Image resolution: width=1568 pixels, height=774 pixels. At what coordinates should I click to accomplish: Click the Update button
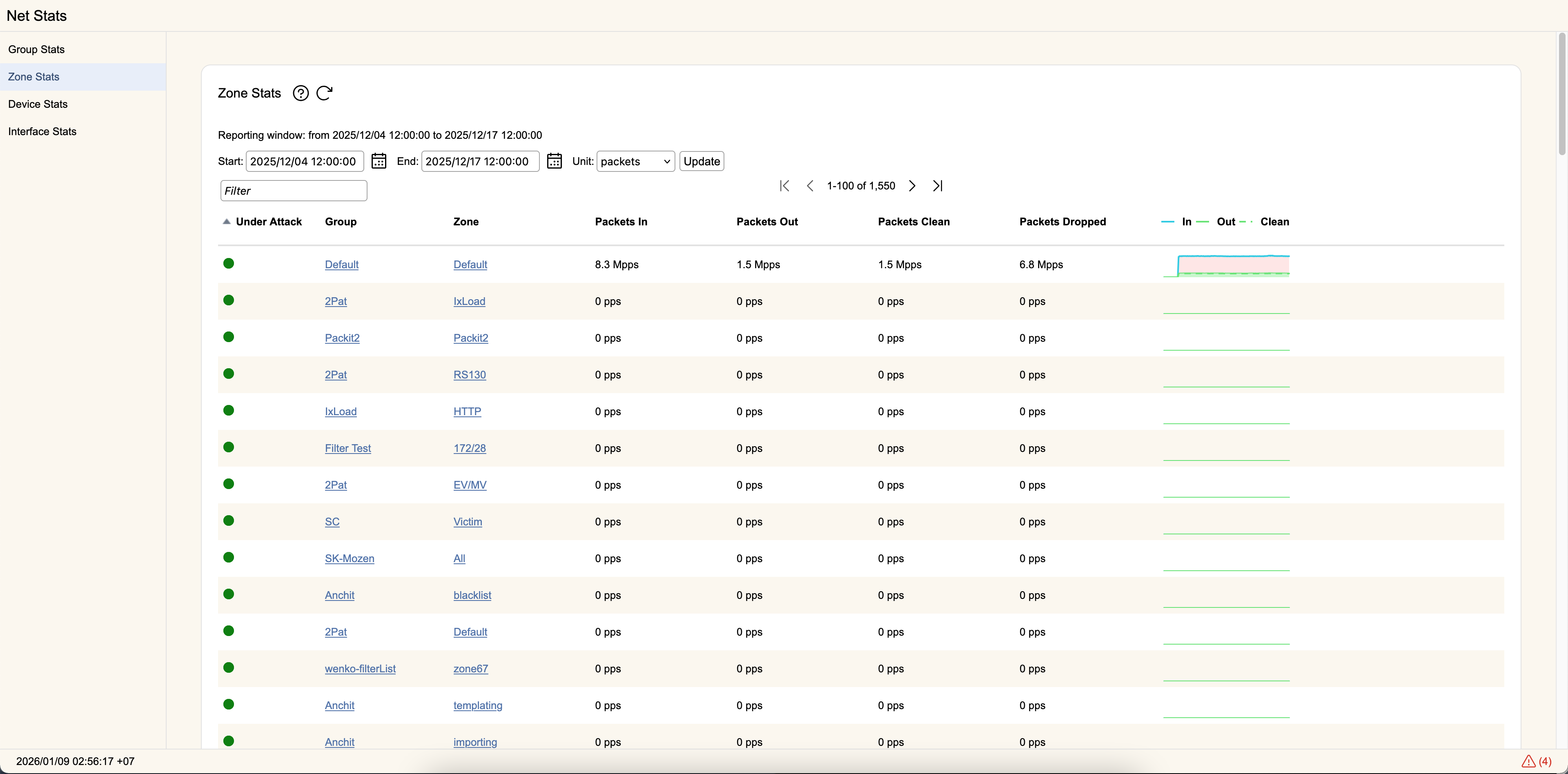click(701, 161)
